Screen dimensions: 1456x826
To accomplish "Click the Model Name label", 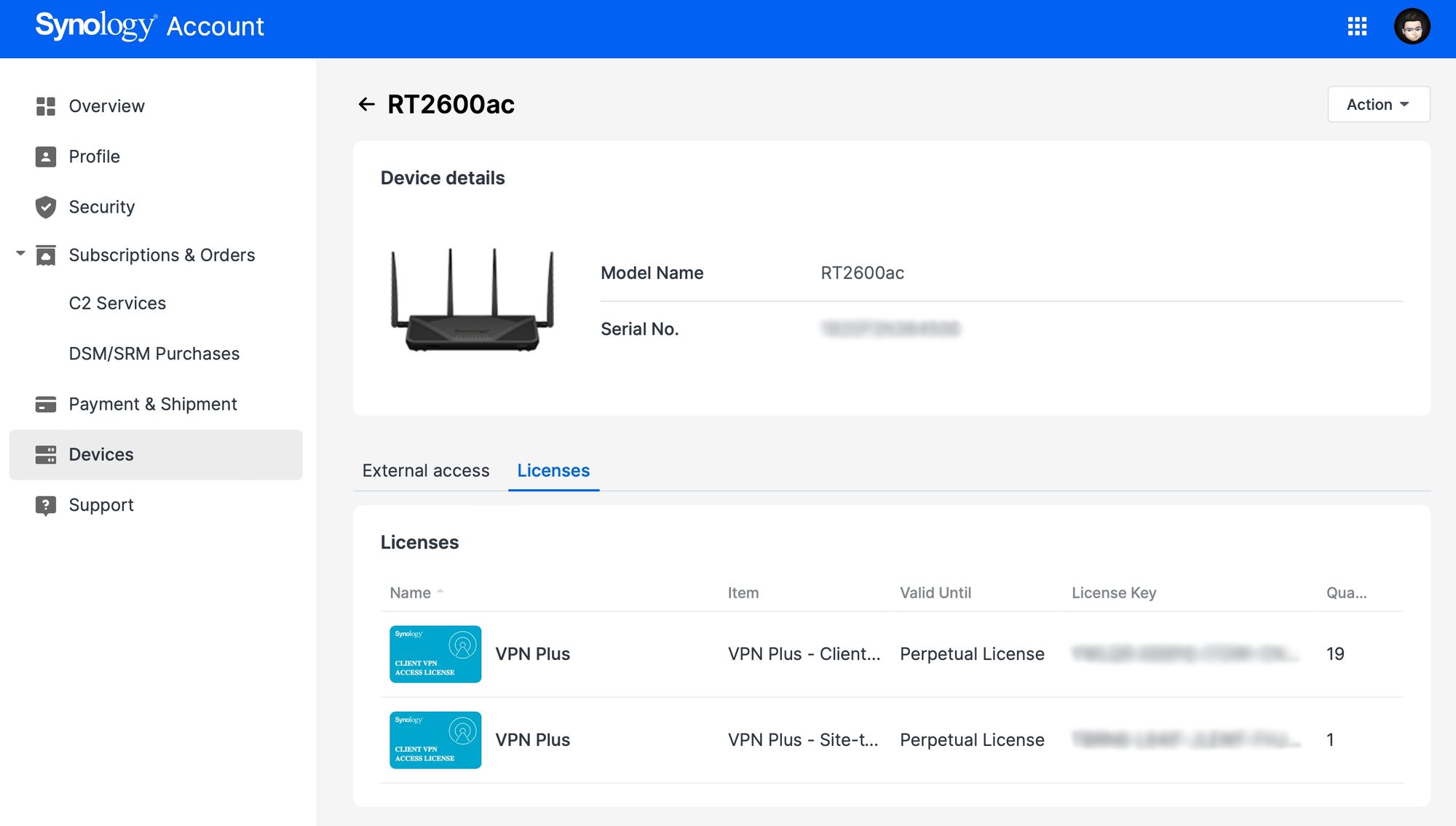I will click(652, 273).
